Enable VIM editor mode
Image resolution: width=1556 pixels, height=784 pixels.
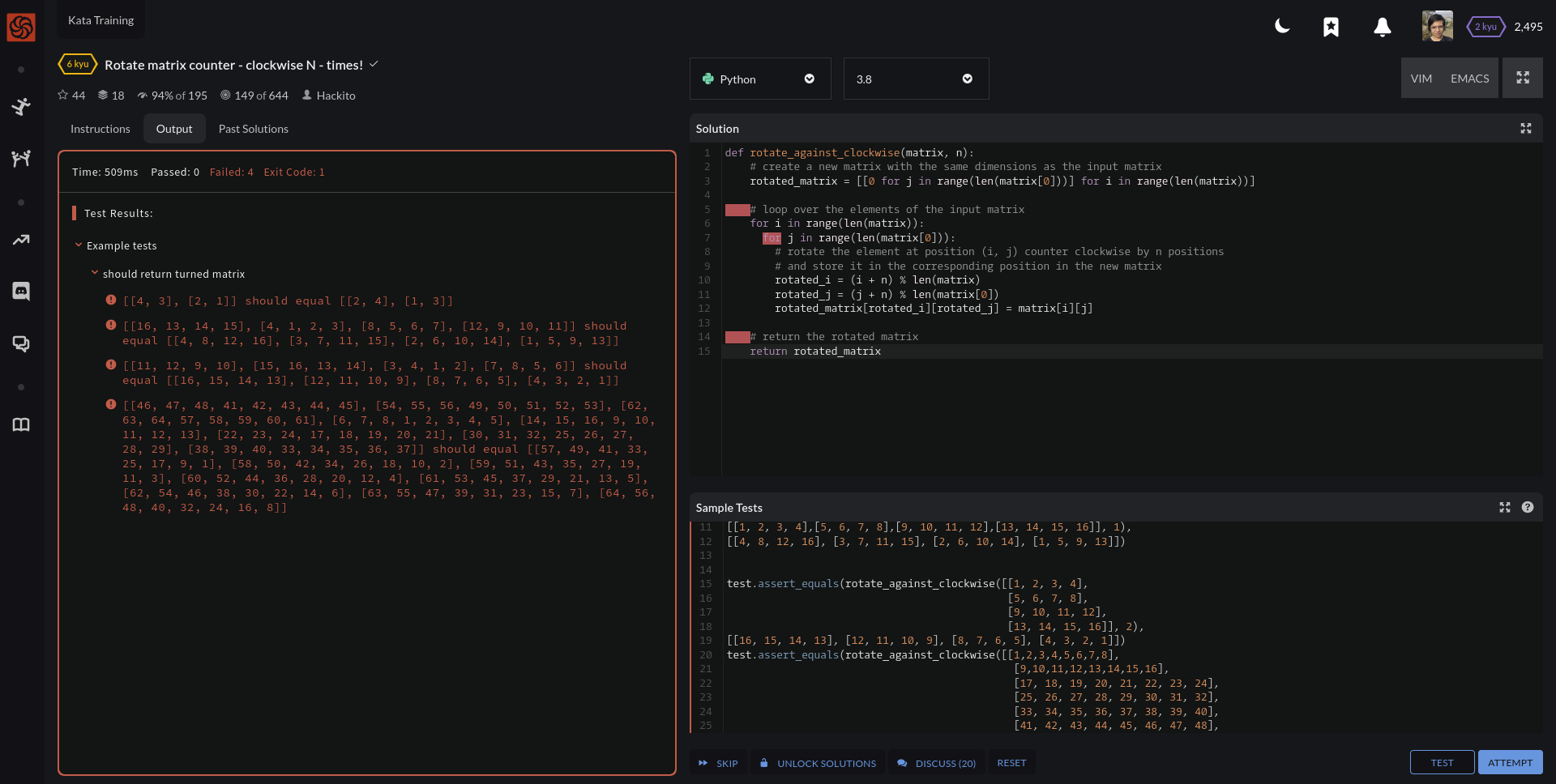click(x=1421, y=79)
